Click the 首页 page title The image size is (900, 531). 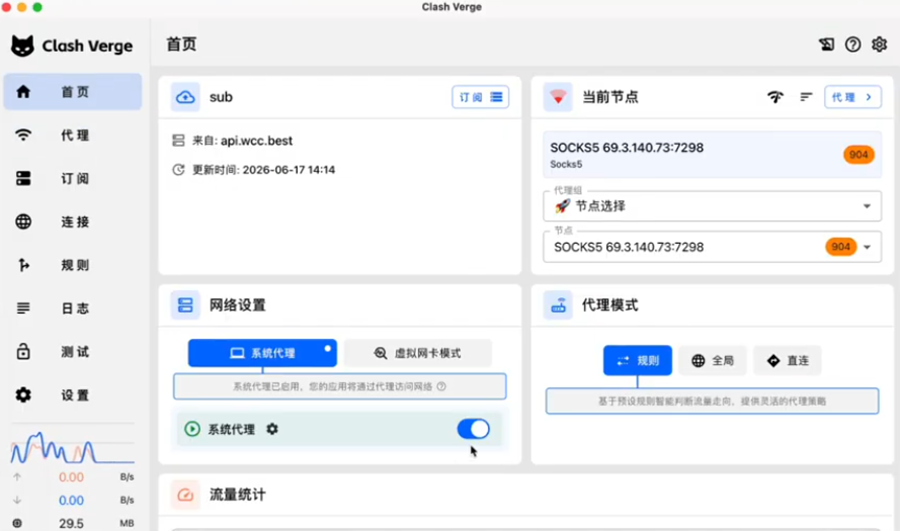point(181,44)
